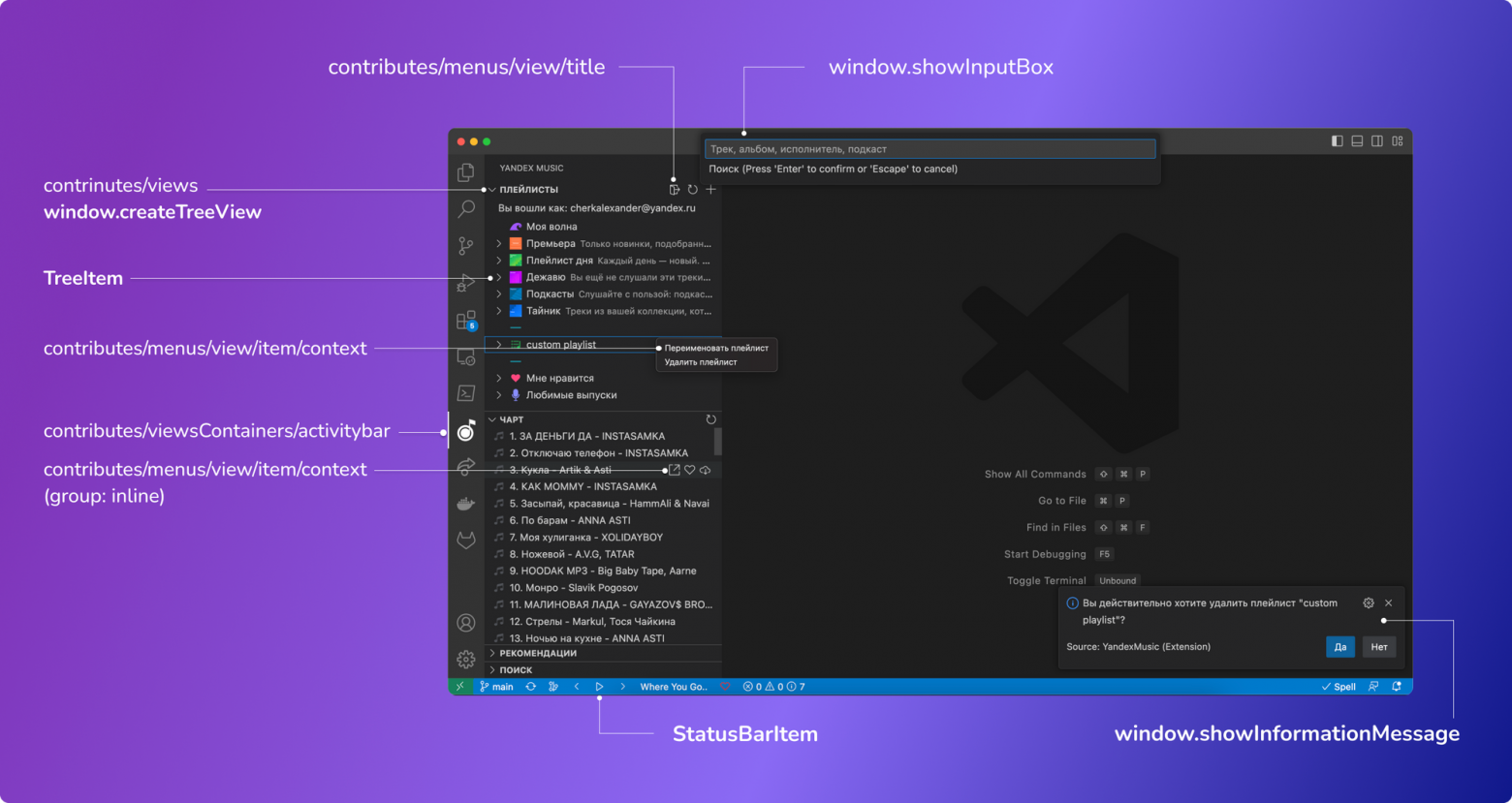This screenshot has height=803, width=1512.
Task: Open the Run and Debug view
Action: [466, 283]
